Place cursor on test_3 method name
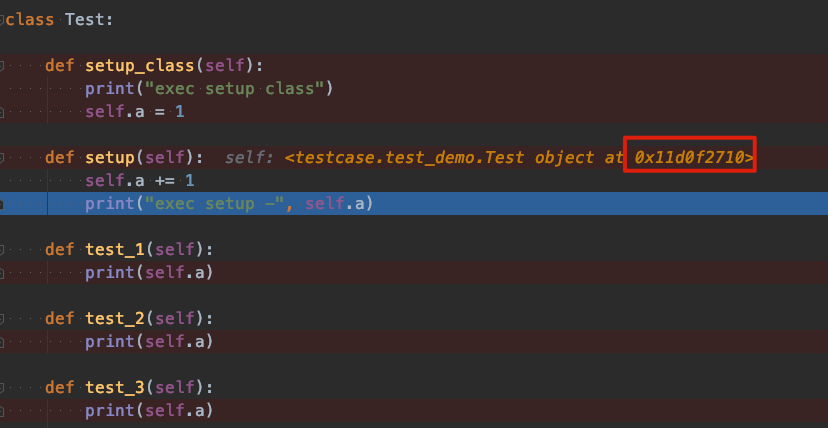 (x=115, y=388)
